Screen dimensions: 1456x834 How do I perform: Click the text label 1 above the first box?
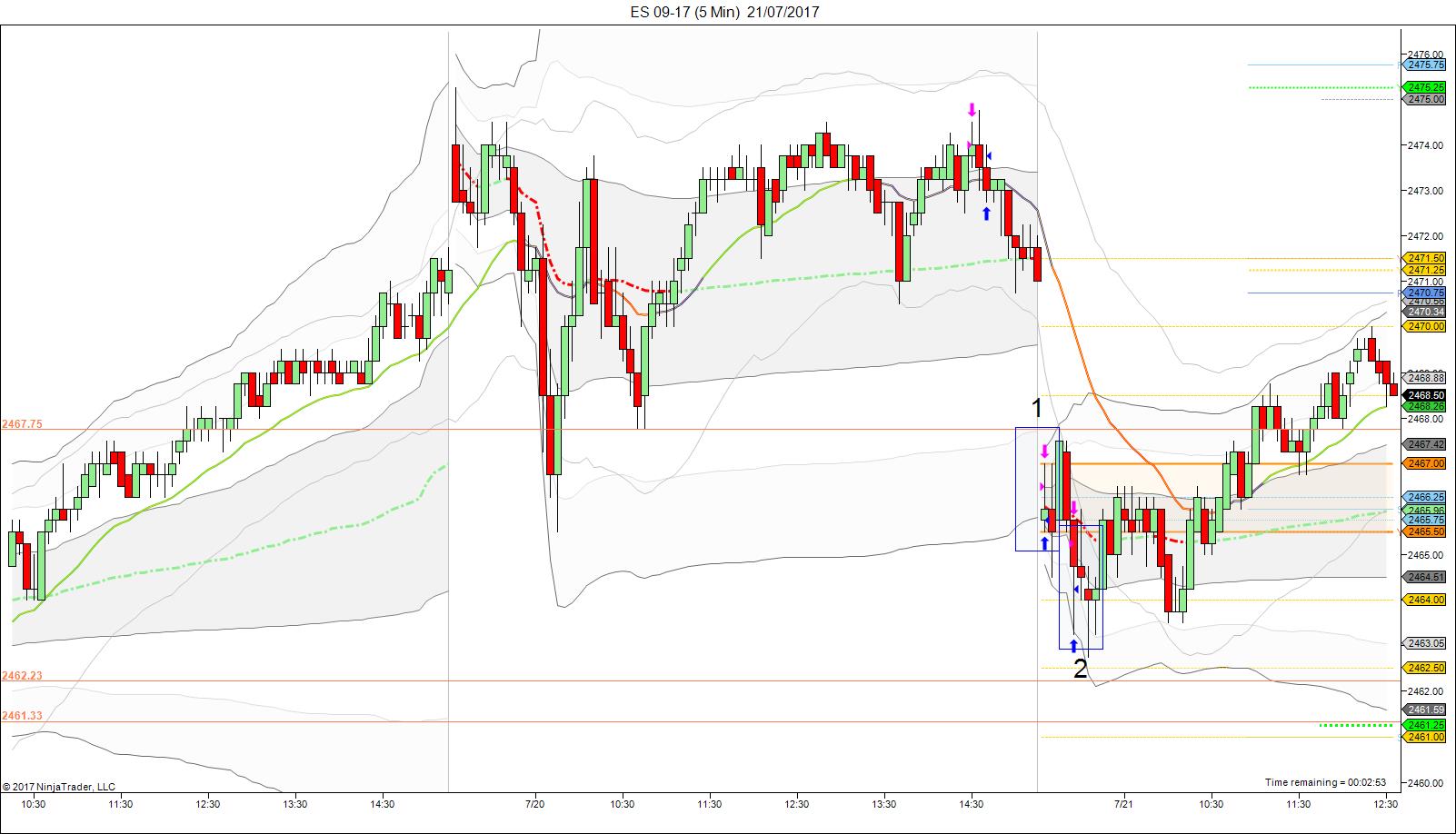coord(1036,406)
